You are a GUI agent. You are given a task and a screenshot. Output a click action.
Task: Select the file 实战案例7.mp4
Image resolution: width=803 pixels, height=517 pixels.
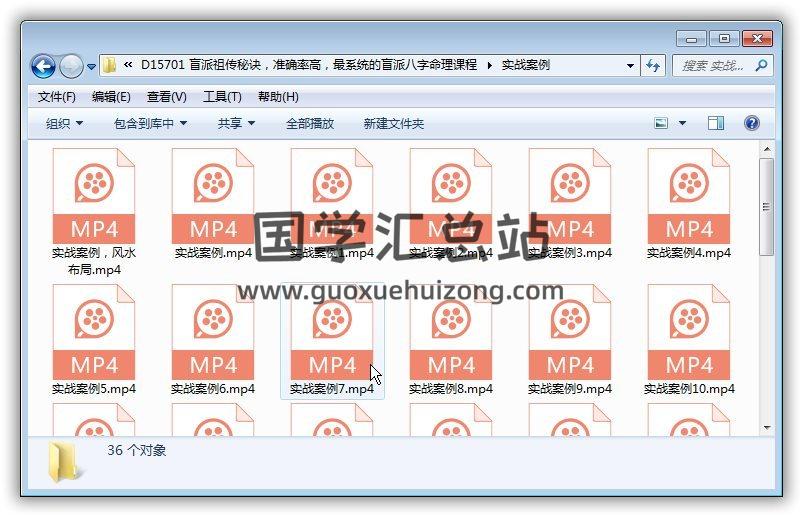click(x=332, y=340)
